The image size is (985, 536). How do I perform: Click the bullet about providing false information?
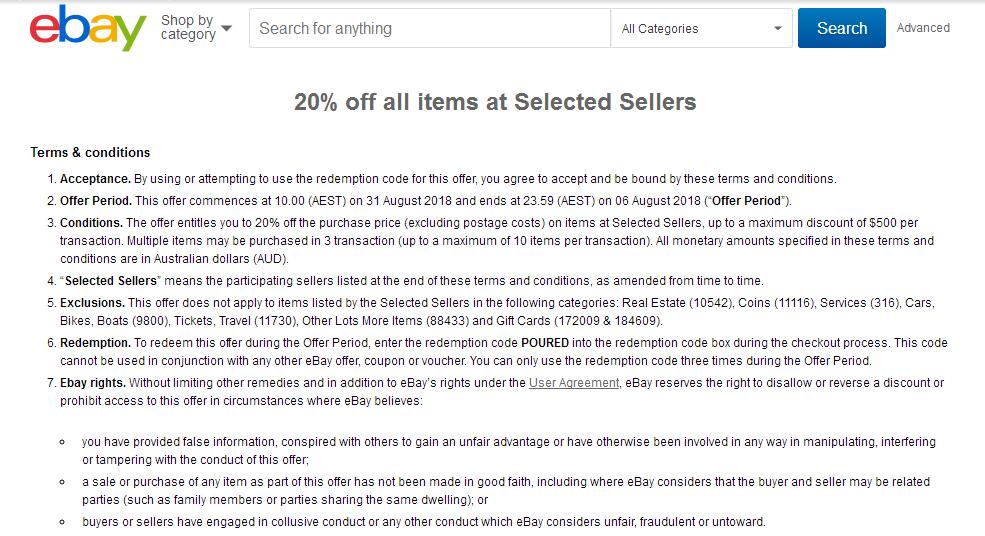point(509,451)
